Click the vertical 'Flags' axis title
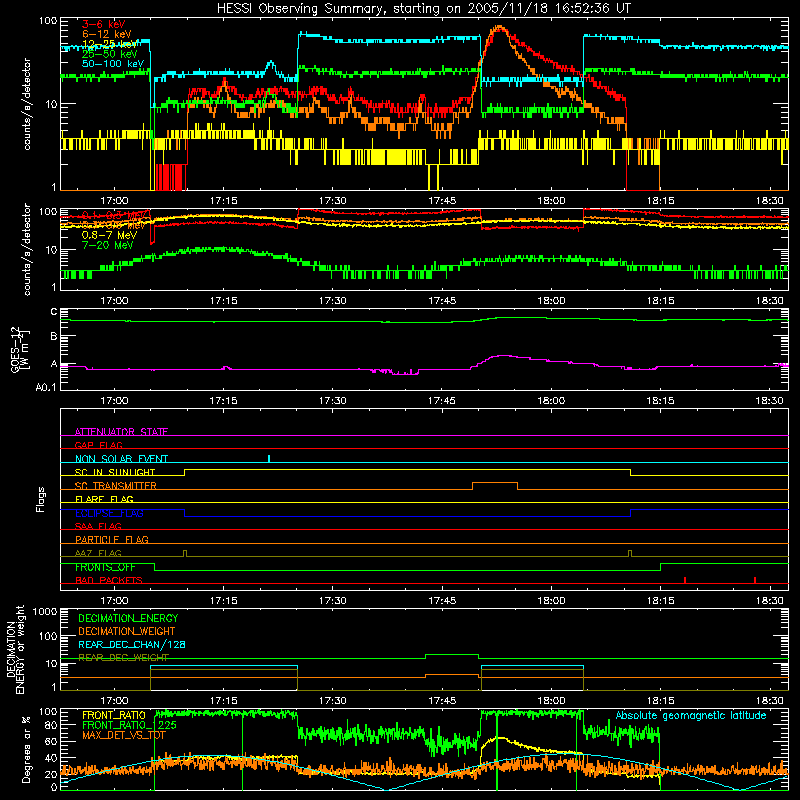800x800 pixels. pos(41,499)
